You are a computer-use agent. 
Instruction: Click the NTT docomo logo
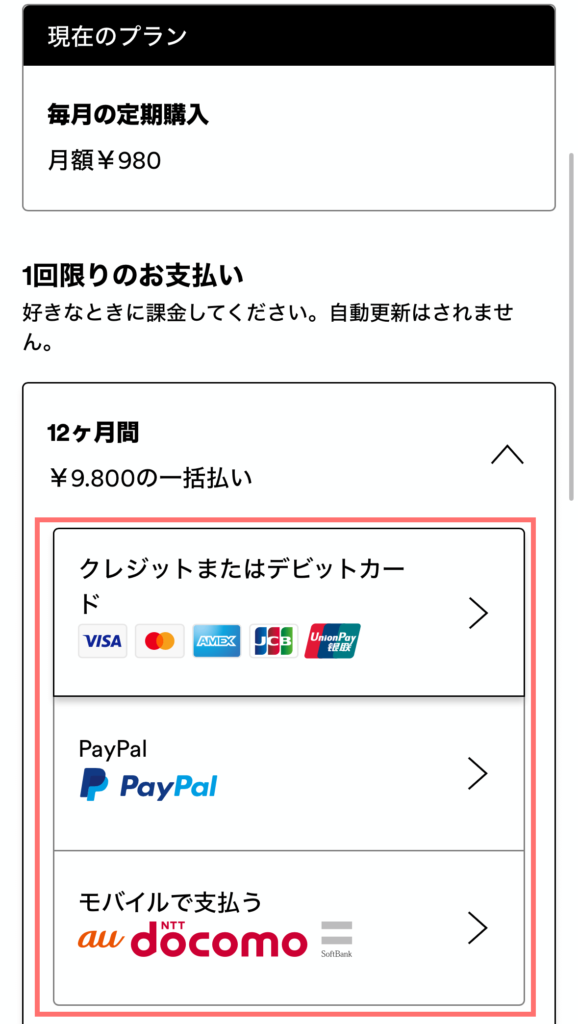coord(219,938)
